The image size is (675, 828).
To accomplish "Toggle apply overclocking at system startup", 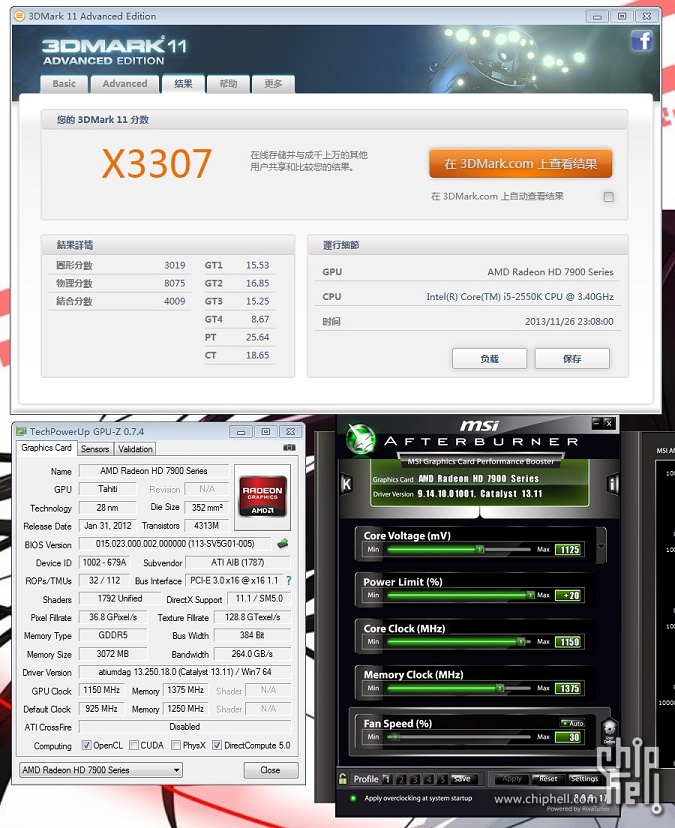I will (353, 798).
